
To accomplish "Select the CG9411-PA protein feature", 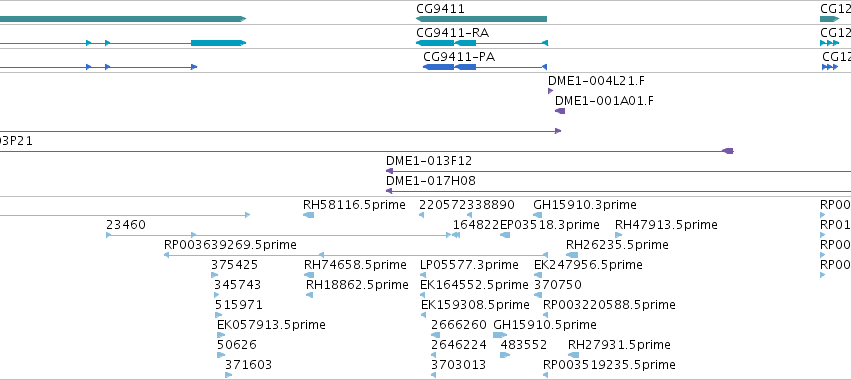I will pyautogui.click(x=485, y=67).
